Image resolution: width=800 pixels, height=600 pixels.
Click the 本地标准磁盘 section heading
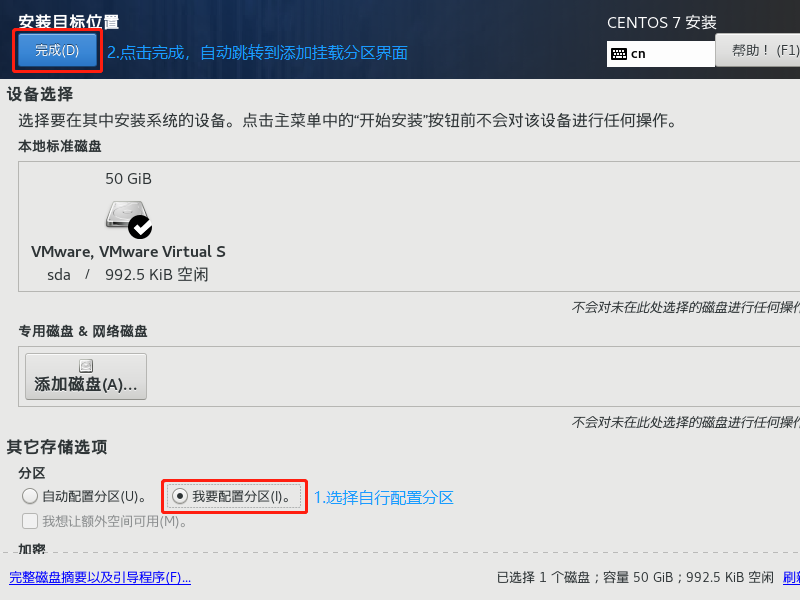tap(60, 146)
